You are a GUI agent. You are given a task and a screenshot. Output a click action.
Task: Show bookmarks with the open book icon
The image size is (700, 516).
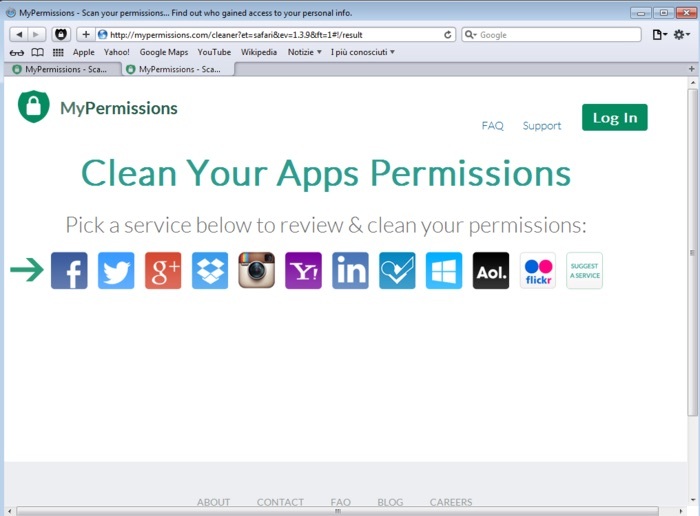pyautogui.click(x=38, y=53)
